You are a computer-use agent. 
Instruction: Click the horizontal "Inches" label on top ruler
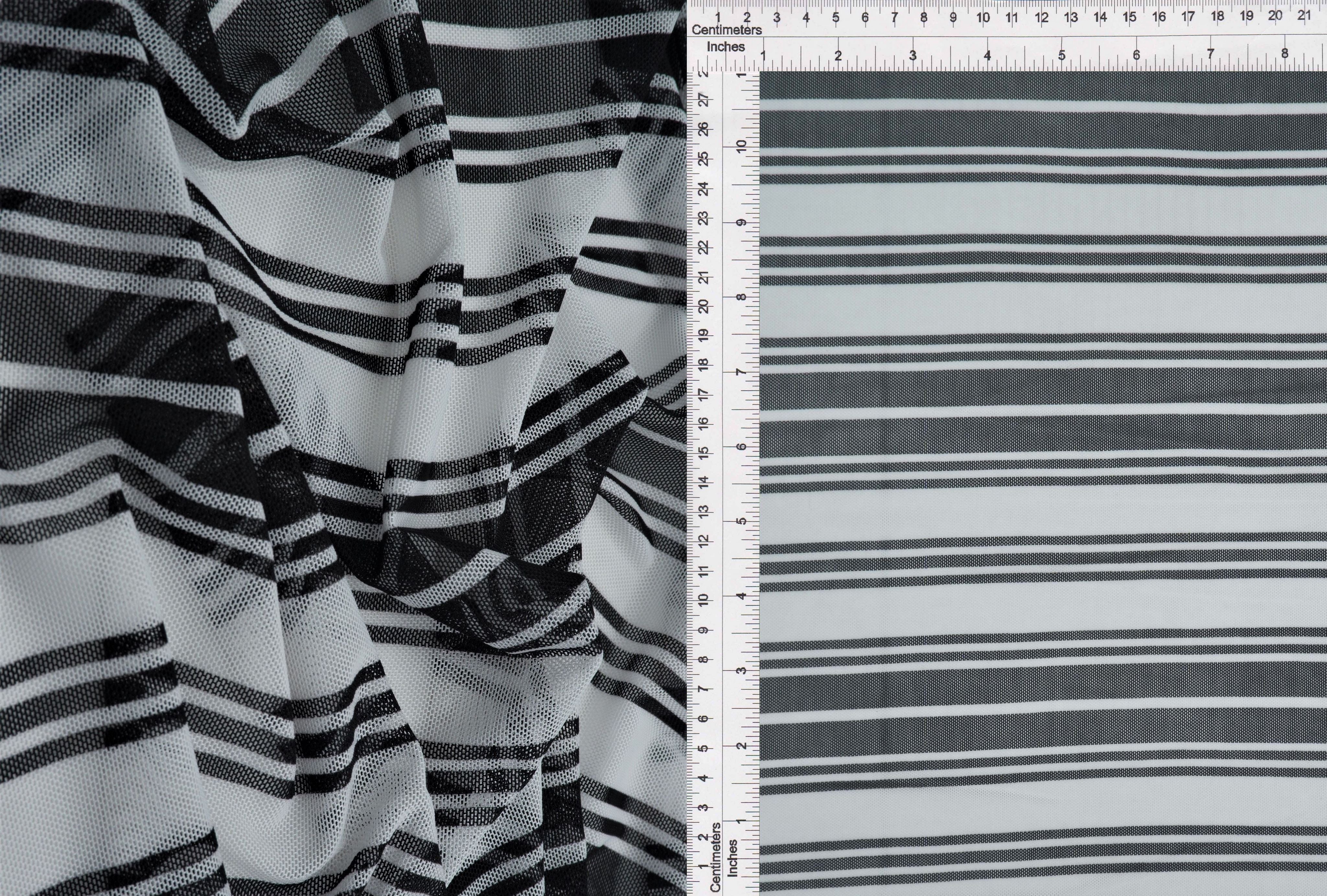click(726, 47)
